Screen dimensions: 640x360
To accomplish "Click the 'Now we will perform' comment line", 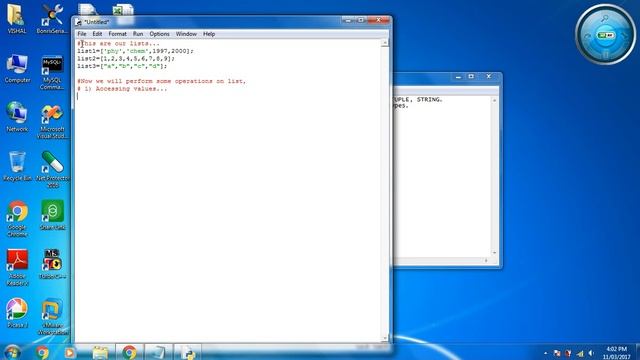I will coord(162,81).
